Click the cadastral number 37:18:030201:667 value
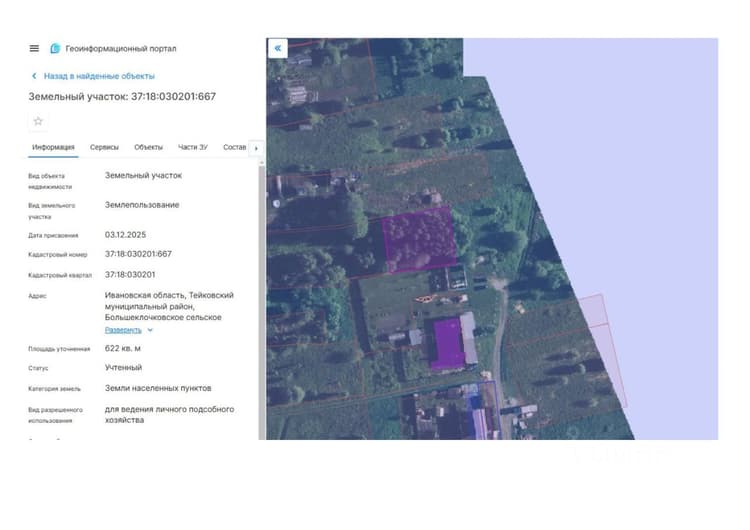This screenshot has width=750, height=530. click(138, 254)
